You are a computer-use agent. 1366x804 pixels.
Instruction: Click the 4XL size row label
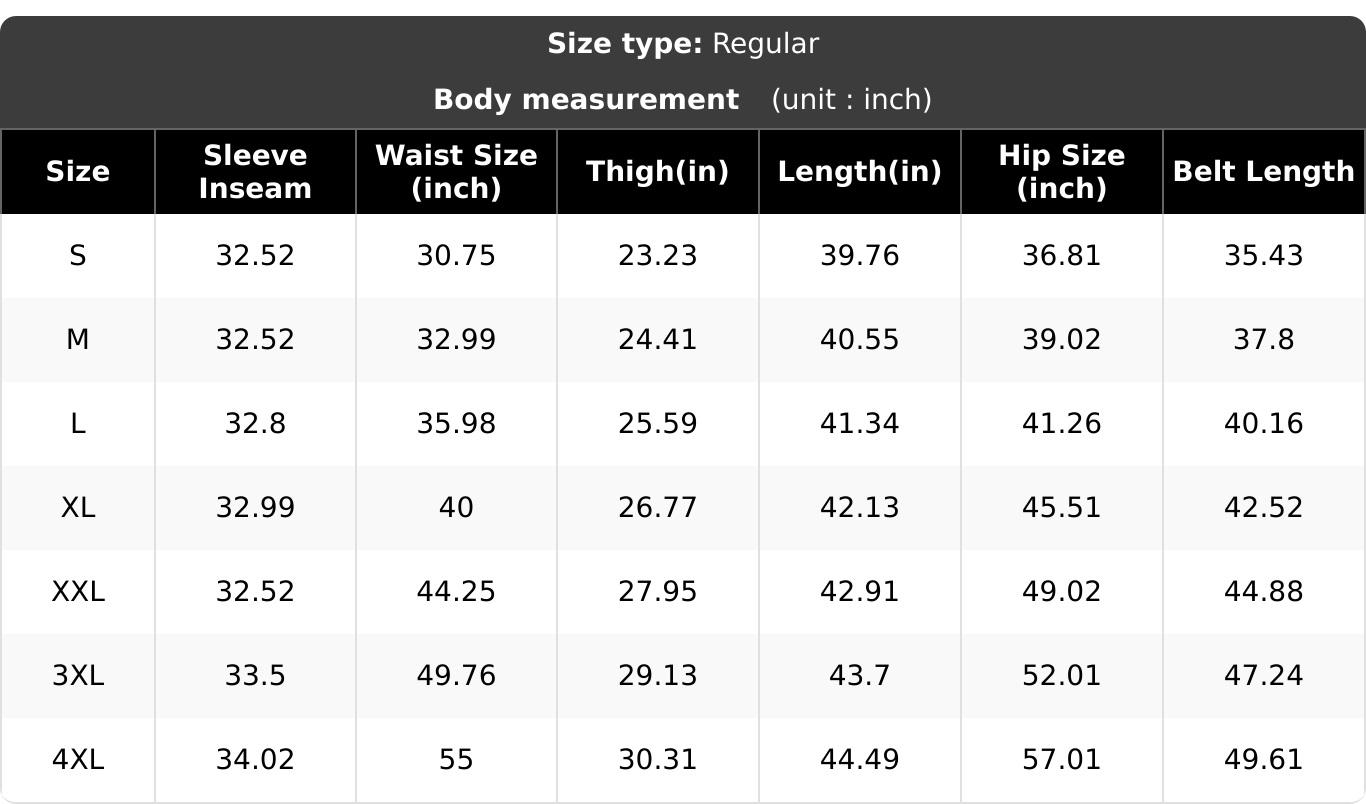click(x=78, y=760)
